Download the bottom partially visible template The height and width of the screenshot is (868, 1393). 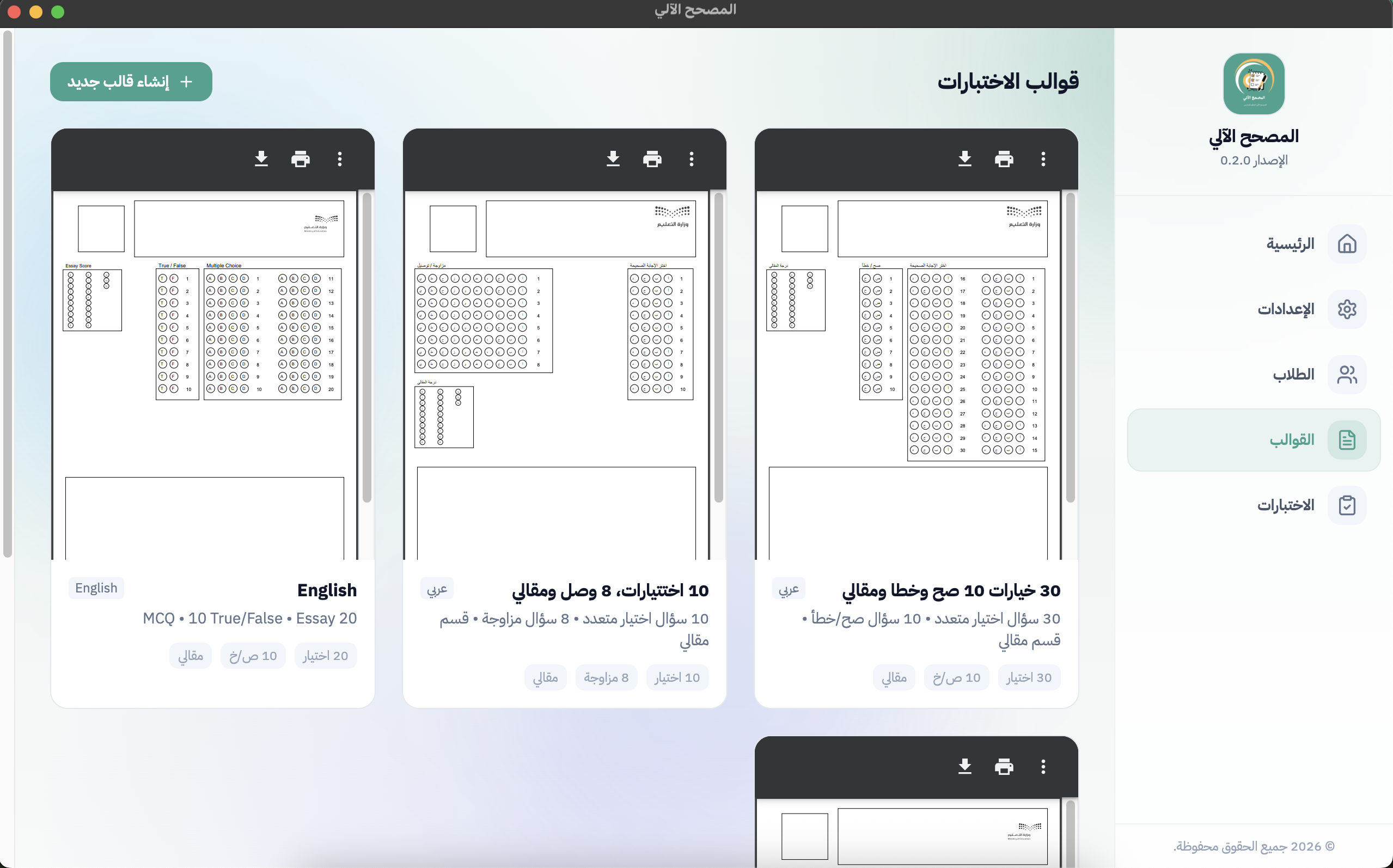pyautogui.click(x=964, y=766)
